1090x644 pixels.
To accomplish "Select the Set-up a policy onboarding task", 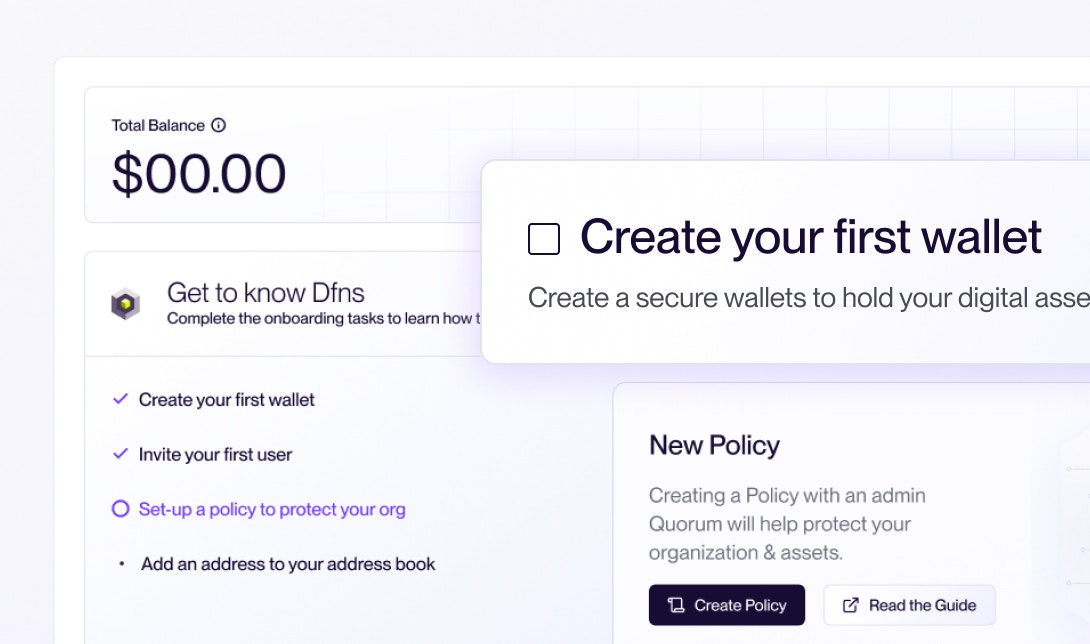I will click(270, 509).
